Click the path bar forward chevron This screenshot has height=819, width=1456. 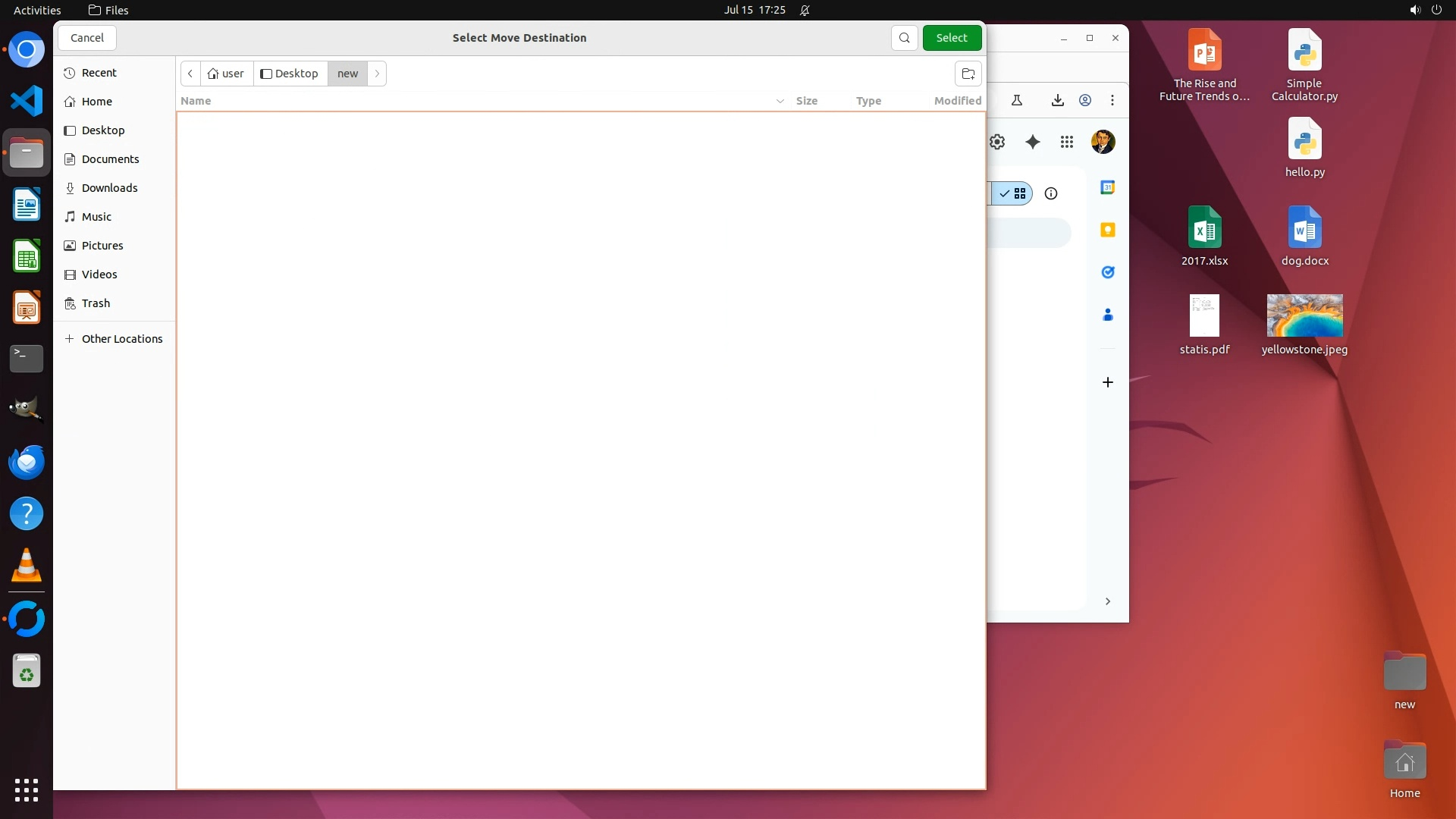point(377,74)
